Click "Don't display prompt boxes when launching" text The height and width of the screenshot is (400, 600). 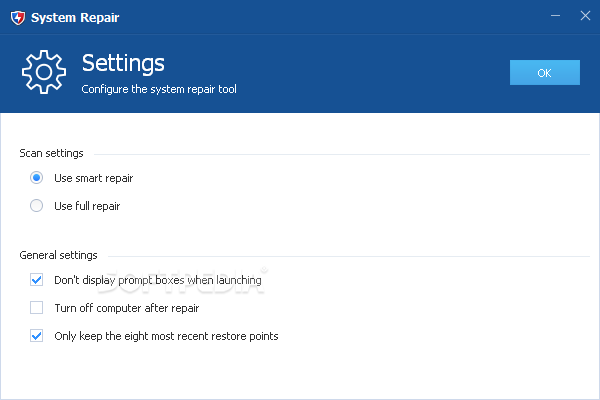[x=158, y=280]
